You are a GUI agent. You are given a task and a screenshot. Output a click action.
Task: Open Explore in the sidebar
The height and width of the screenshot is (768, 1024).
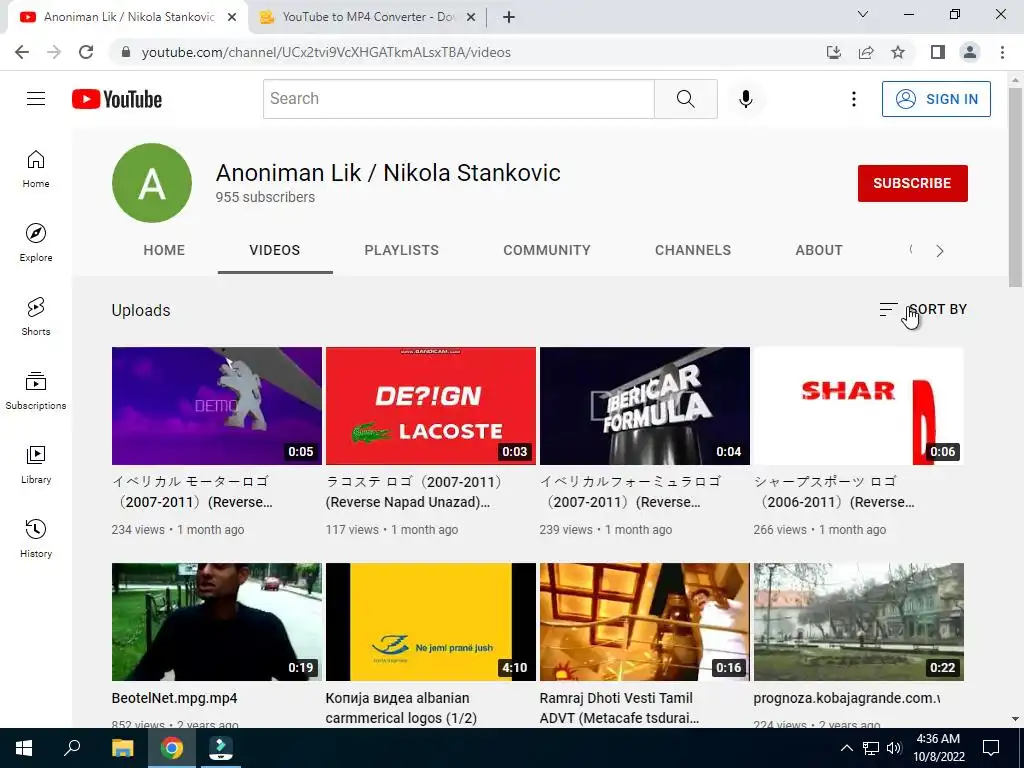pyautogui.click(x=36, y=243)
